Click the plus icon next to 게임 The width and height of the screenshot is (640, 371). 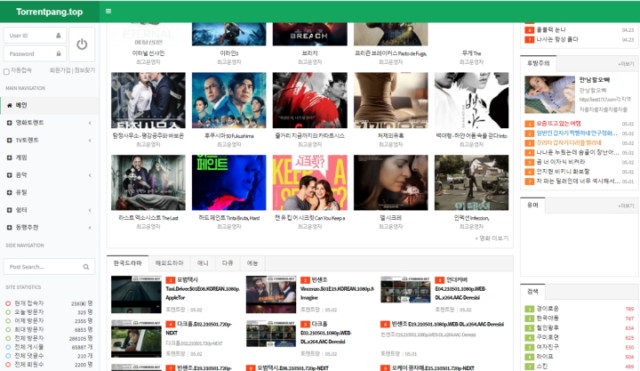coord(9,158)
